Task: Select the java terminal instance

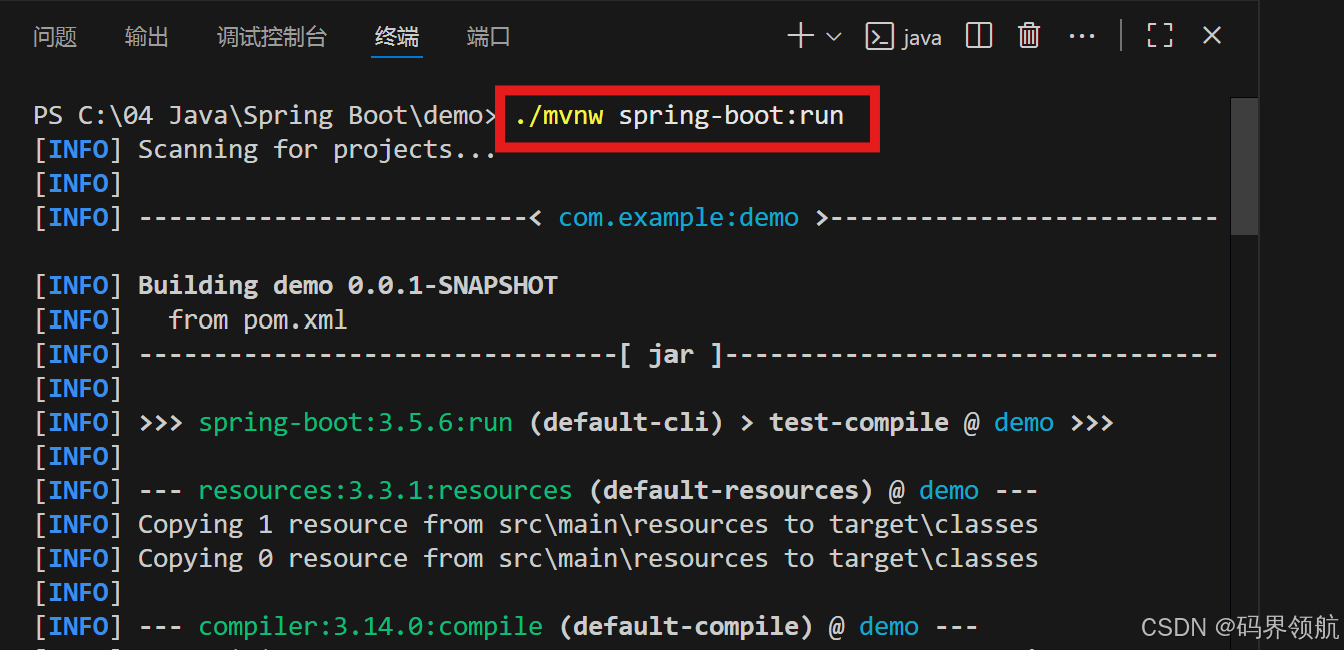Action: click(904, 37)
